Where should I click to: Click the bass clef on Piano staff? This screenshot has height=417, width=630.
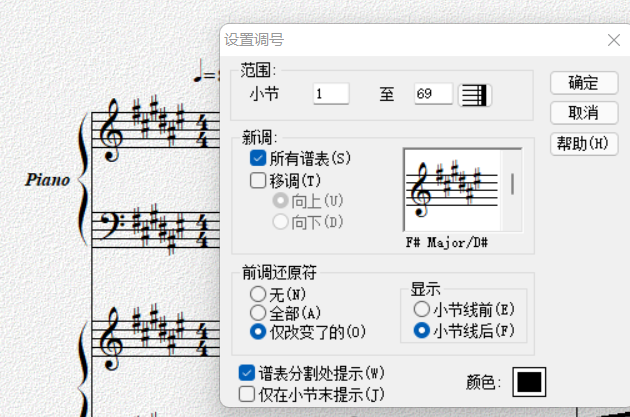coord(111,226)
